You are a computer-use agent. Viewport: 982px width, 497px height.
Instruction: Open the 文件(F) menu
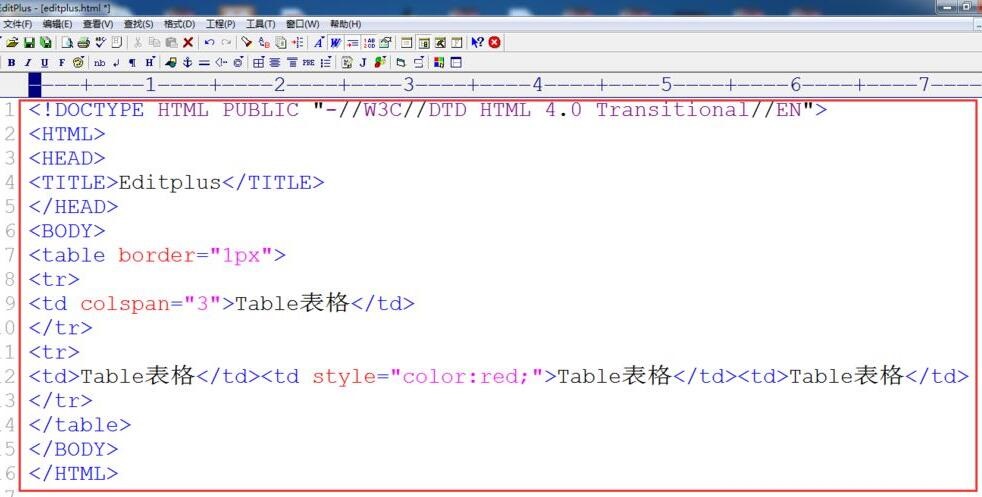[x=18, y=24]
